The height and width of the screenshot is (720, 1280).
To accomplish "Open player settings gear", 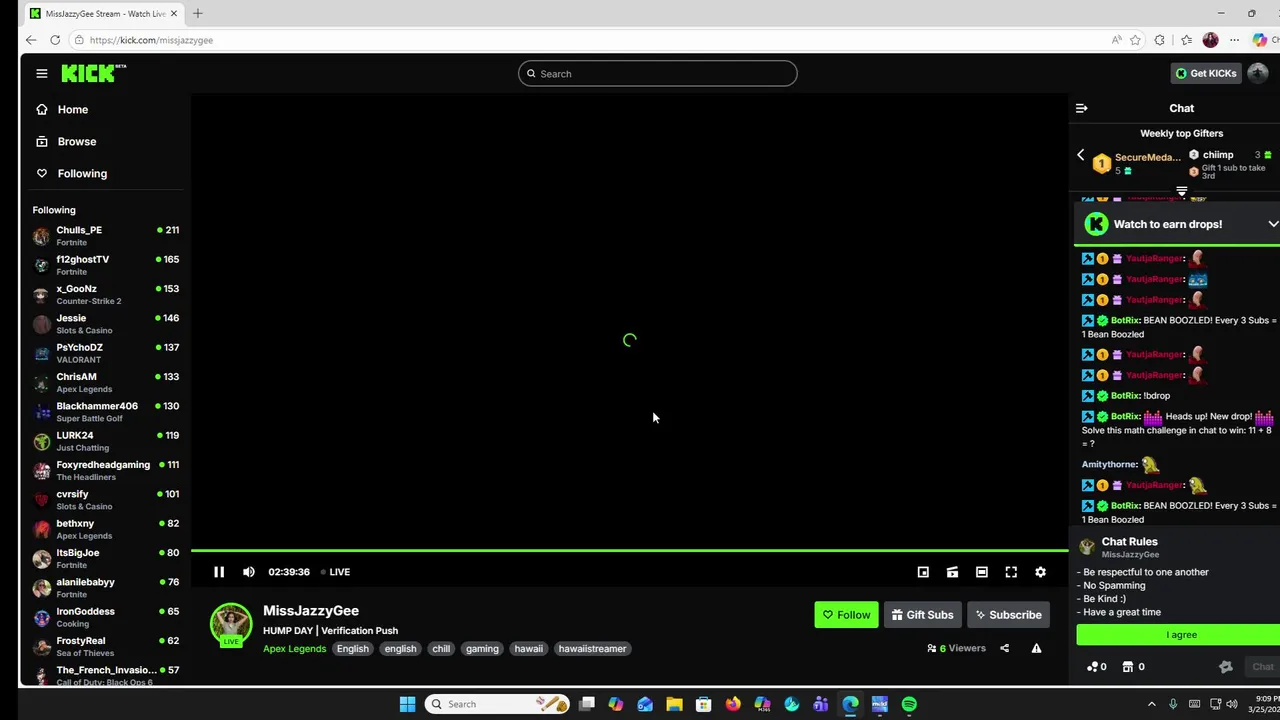I will point(1040,572).
